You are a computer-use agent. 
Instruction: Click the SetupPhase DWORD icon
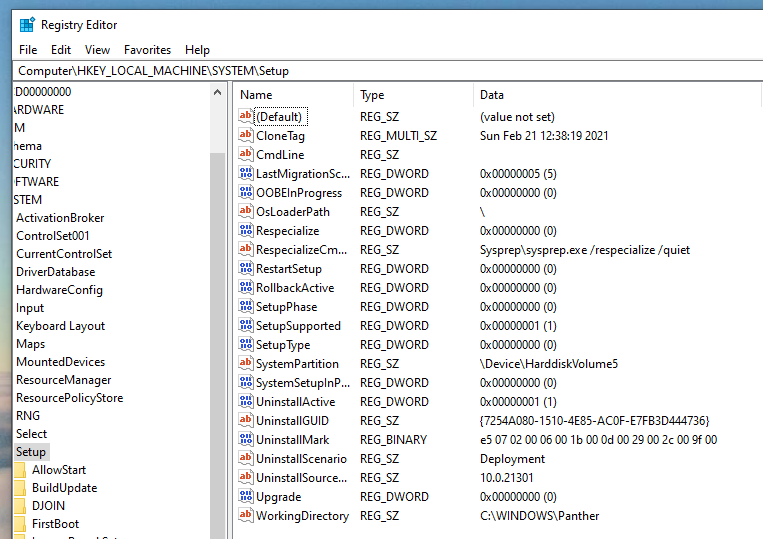(x=246, y=305)
